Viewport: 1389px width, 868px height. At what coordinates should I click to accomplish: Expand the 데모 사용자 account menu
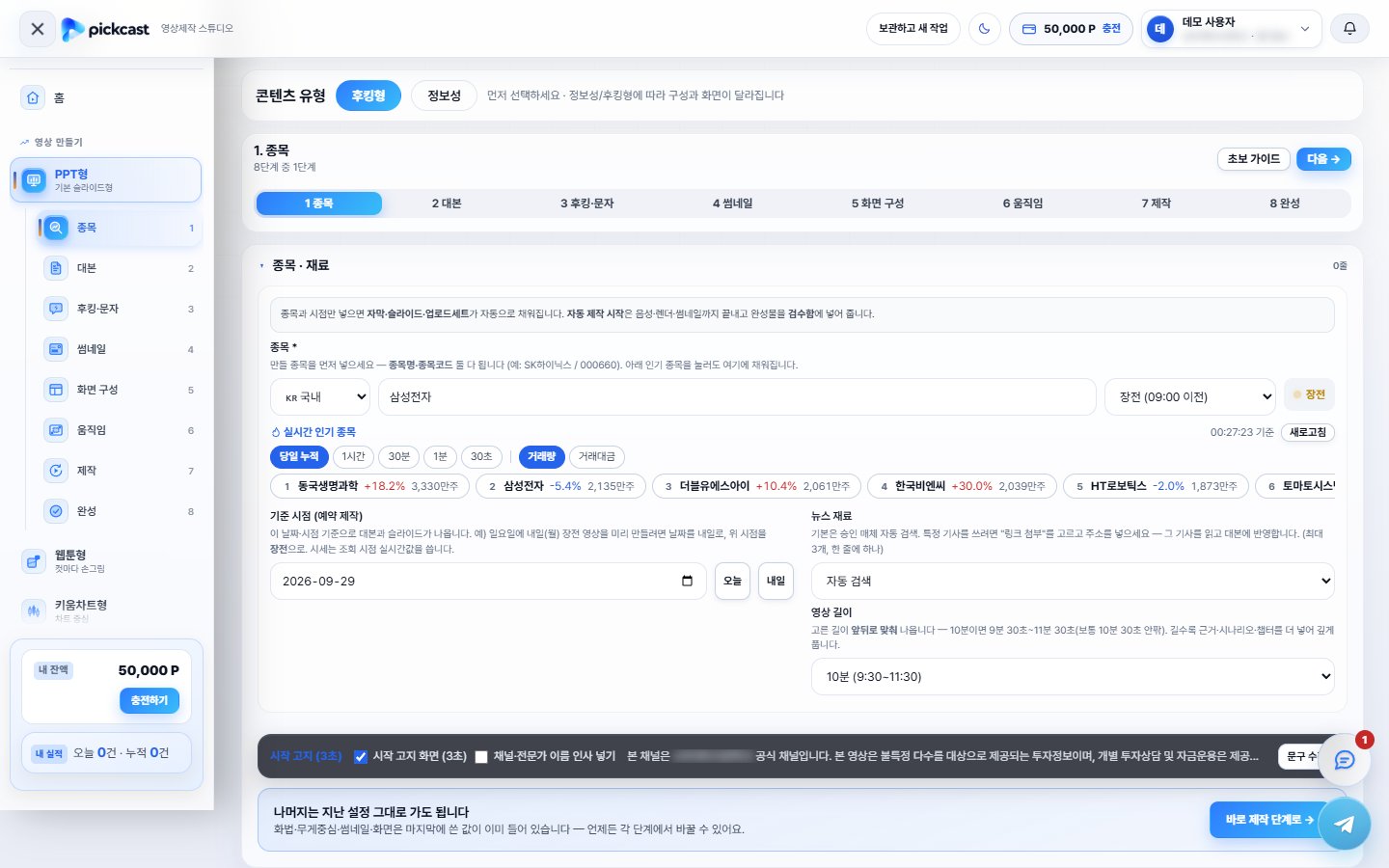(1230, 29)
